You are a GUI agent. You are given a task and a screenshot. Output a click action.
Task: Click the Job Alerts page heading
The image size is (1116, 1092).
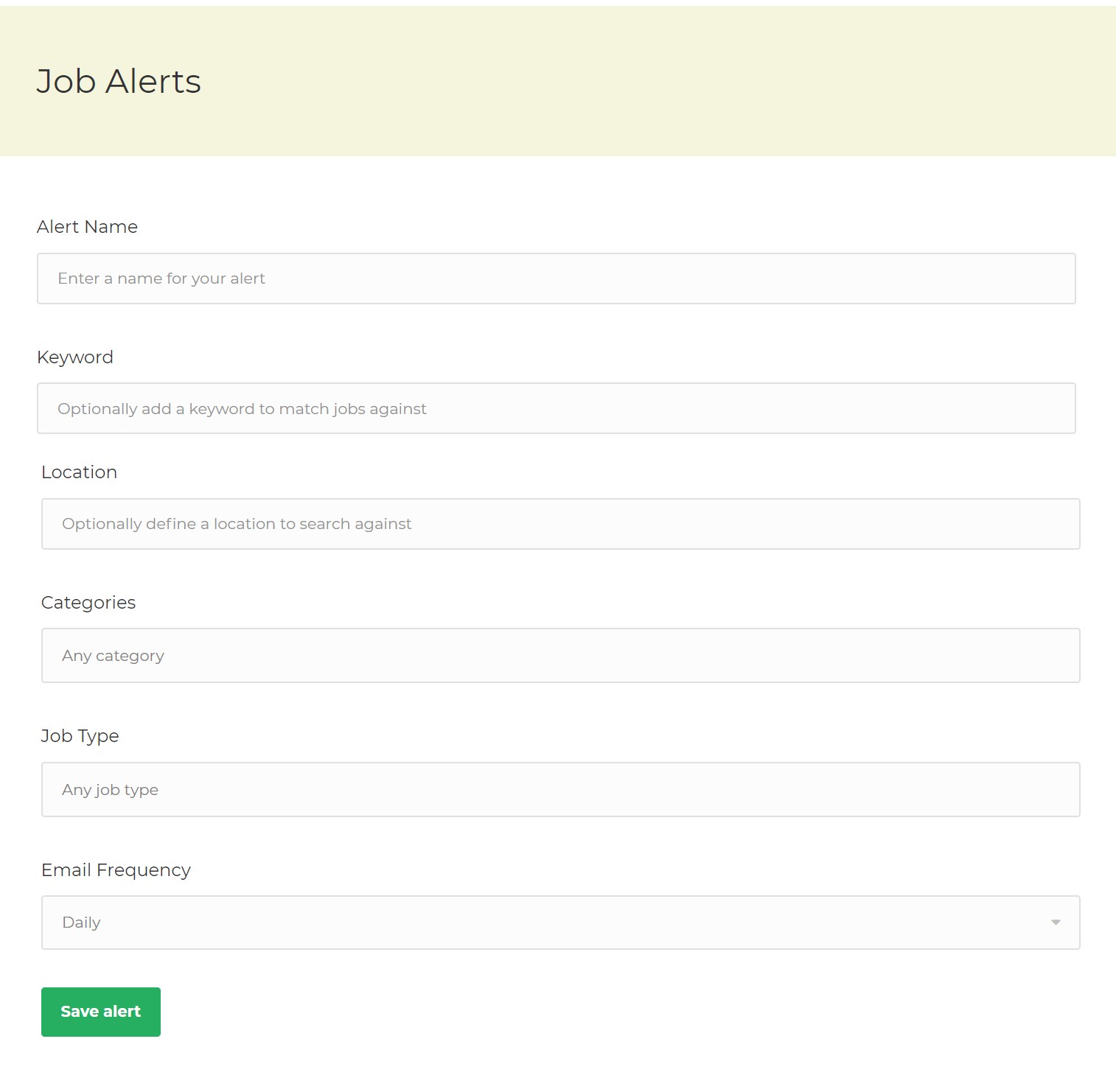[119, 81]
